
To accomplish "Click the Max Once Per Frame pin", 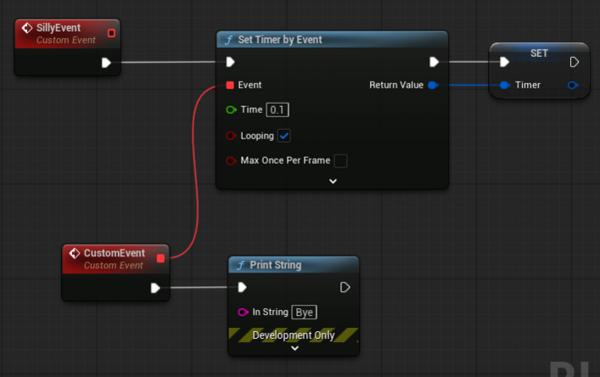I will coord(231,161).
